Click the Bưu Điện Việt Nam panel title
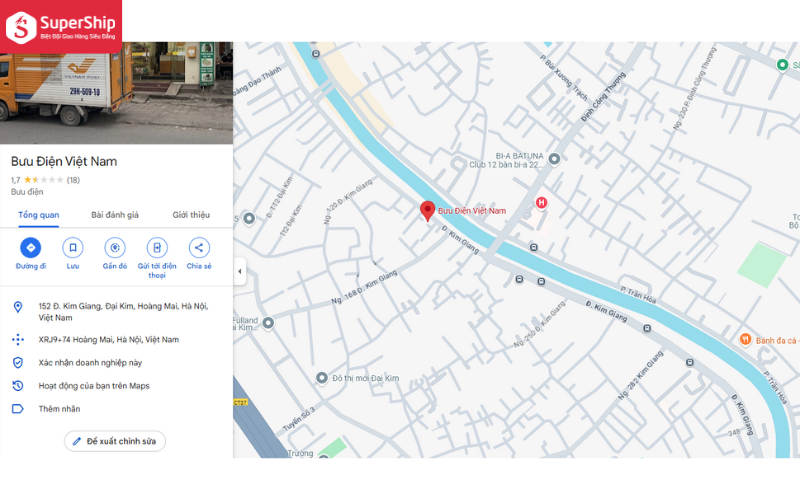 click(x=64, y=161)
